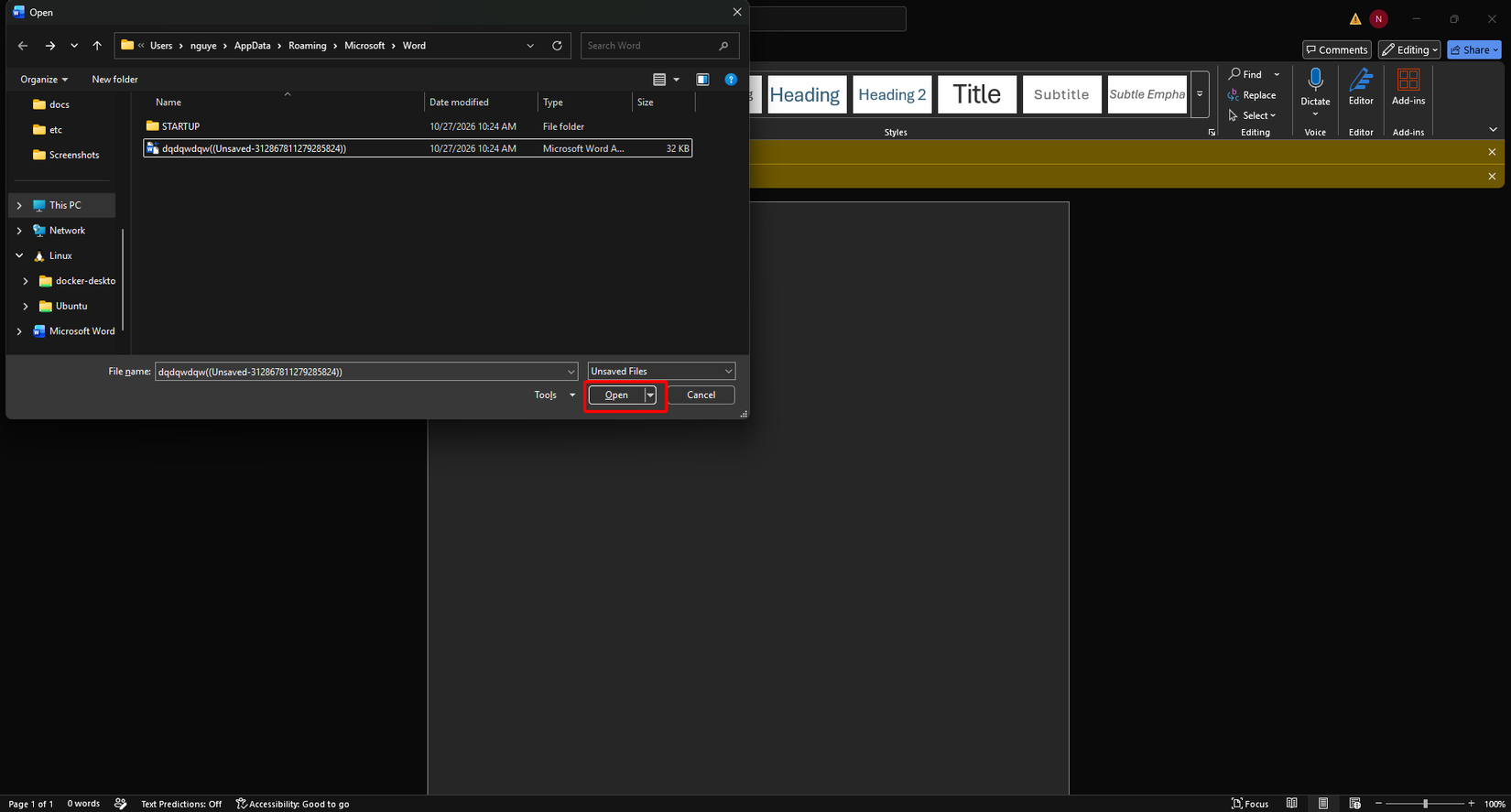This screenshot has width=1511, height=812.
Task: Open the Focus mode in status bar
Action: click(1250, 804)
